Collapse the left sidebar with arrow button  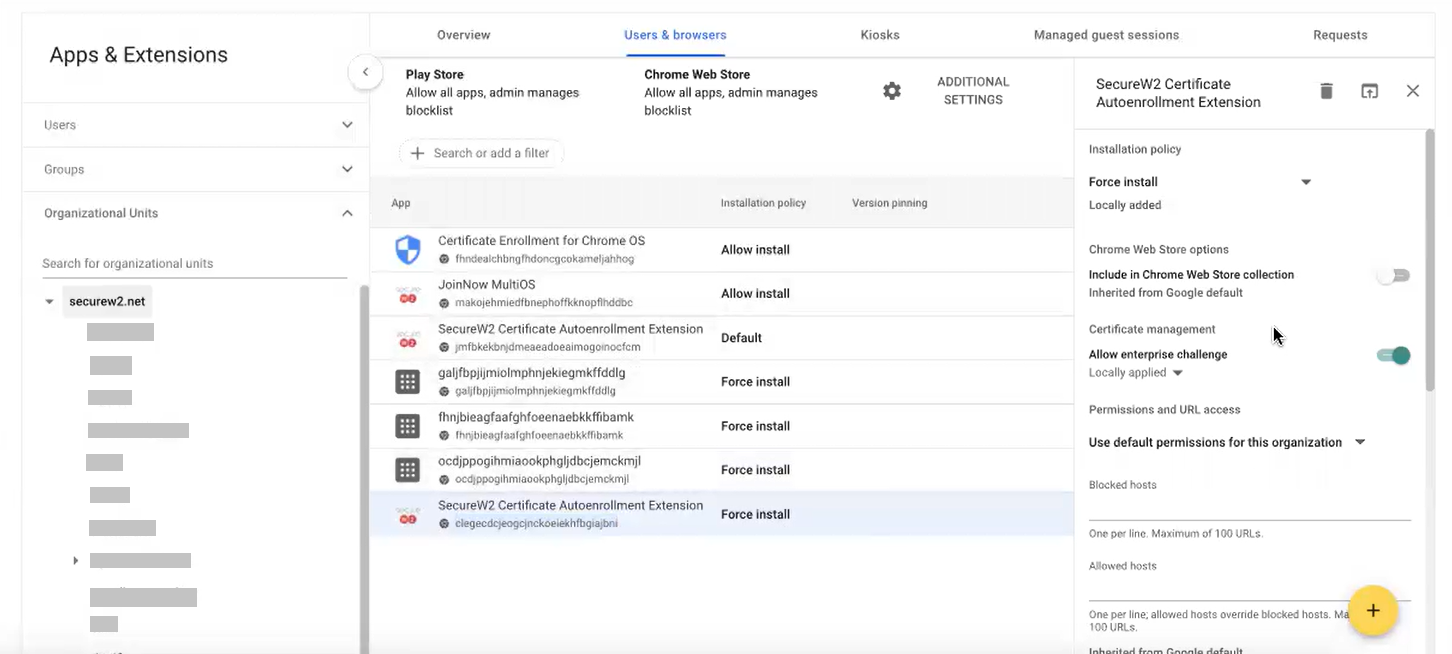click(365, 72)
